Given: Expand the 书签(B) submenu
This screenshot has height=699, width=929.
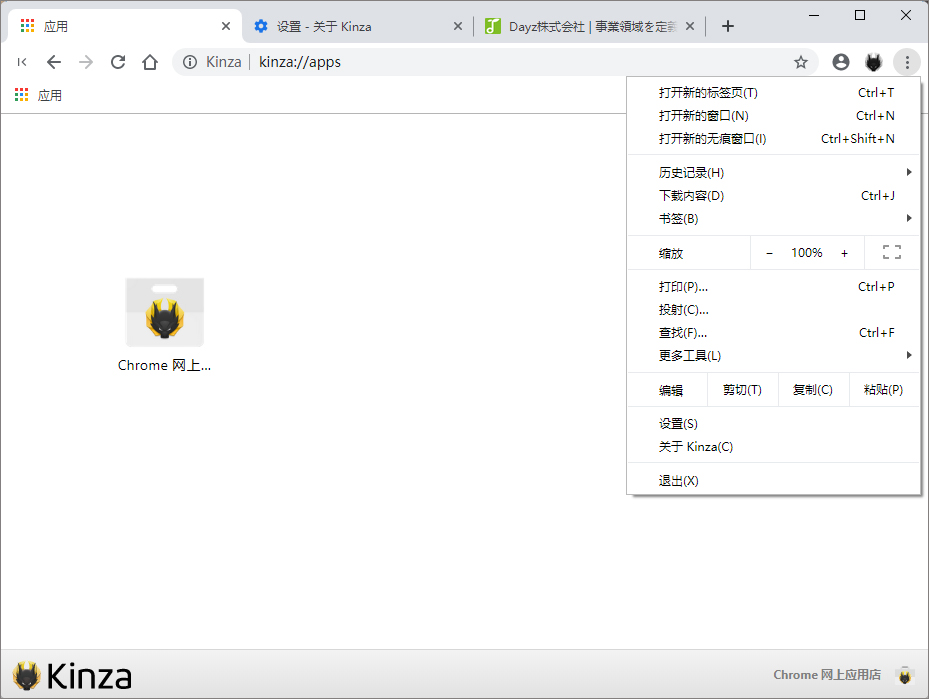Looking at the screenshot, I should [x=774, y=219].
